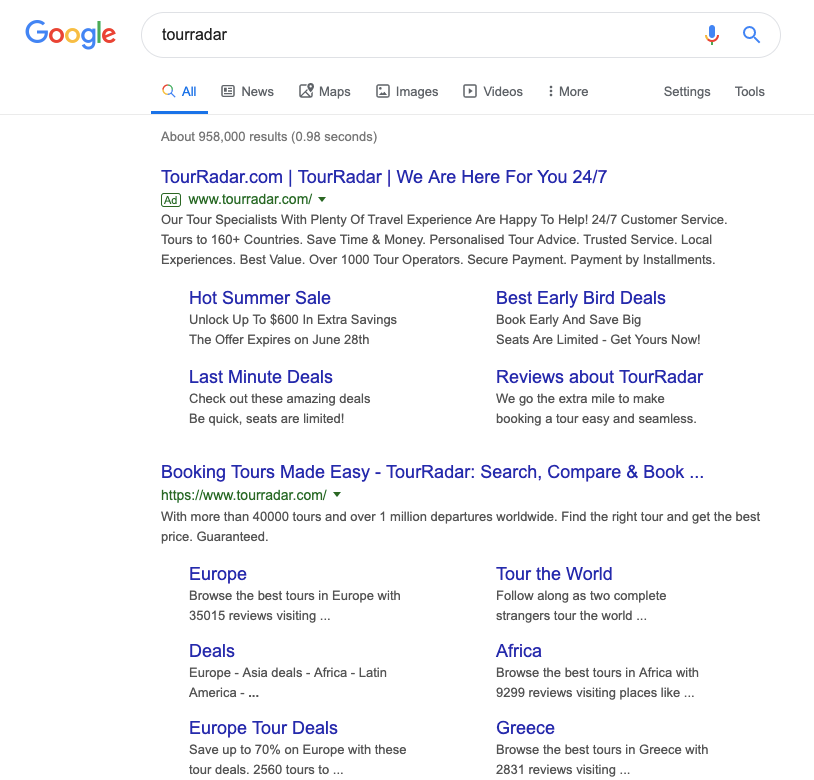Click the Maps tab icon
This screenshot has height=780, width=814.
click(306, 91)
